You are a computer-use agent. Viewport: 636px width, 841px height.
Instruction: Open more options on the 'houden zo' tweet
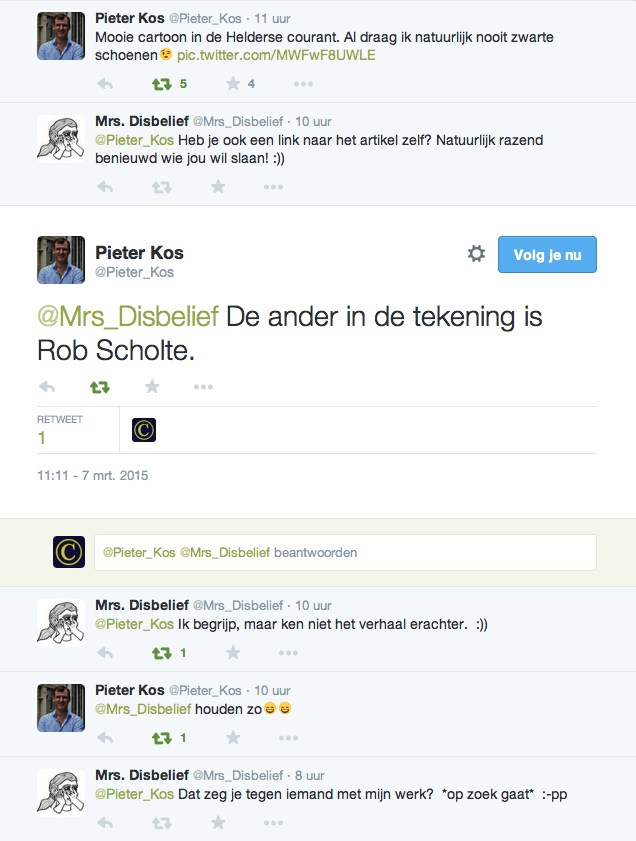point(288,738)
